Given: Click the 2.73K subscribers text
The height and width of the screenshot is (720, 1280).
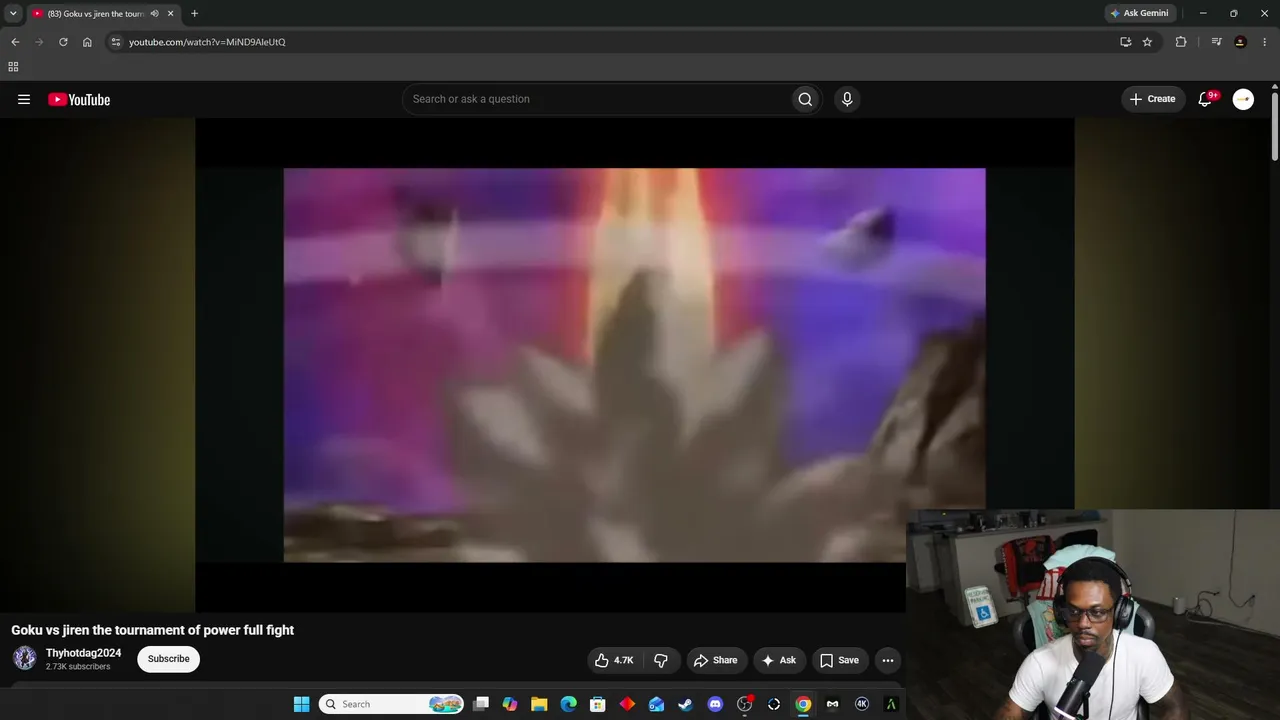Looking at the screenshot, I should coord(78,667).
